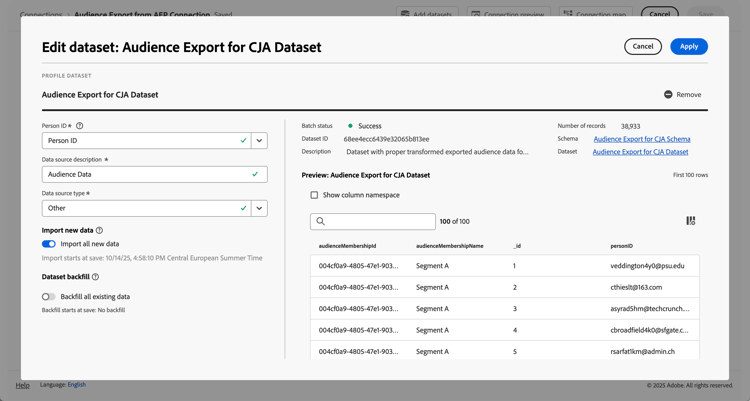This screenshot has height=401, width=750.
Task: Click the Data source description field
Action: tap(145, 174)
